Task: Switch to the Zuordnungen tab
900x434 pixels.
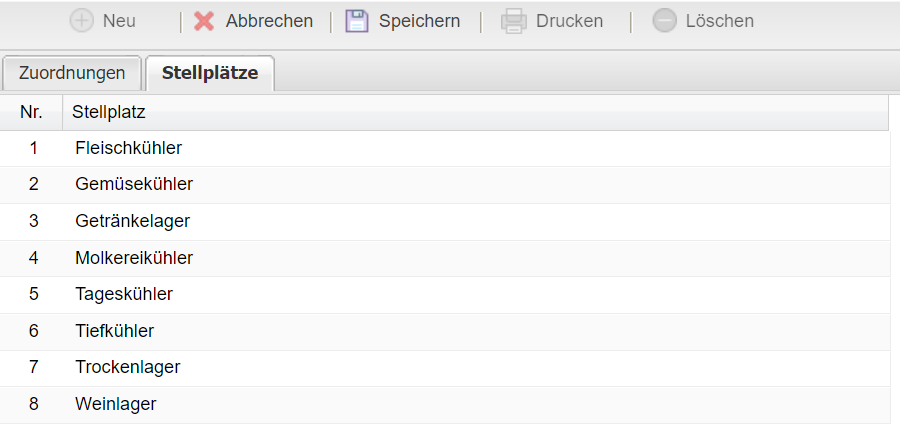Action: (x=72, y=73)
